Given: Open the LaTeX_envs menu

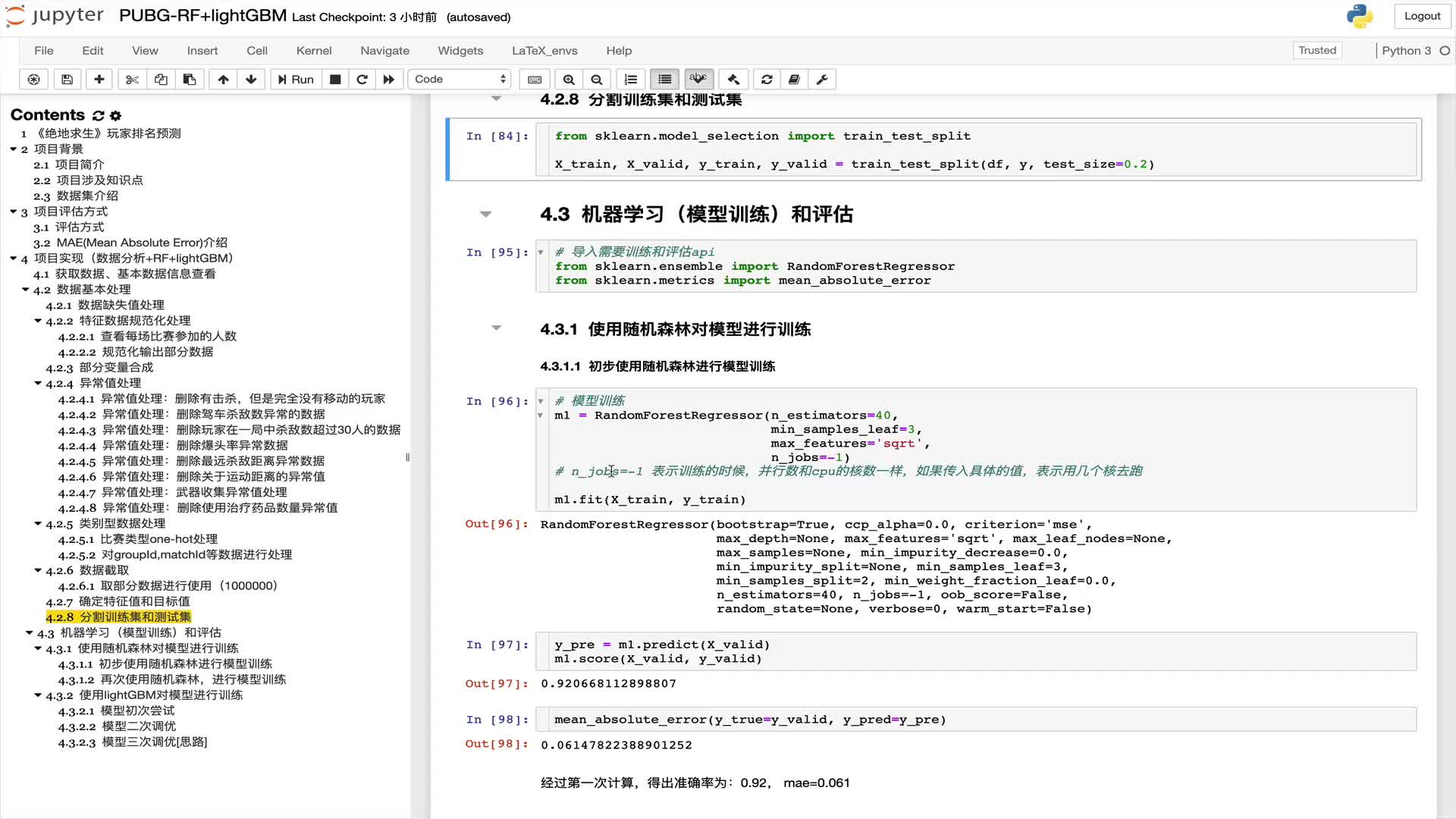Looking at the screenshot, I should coord(544,51).
